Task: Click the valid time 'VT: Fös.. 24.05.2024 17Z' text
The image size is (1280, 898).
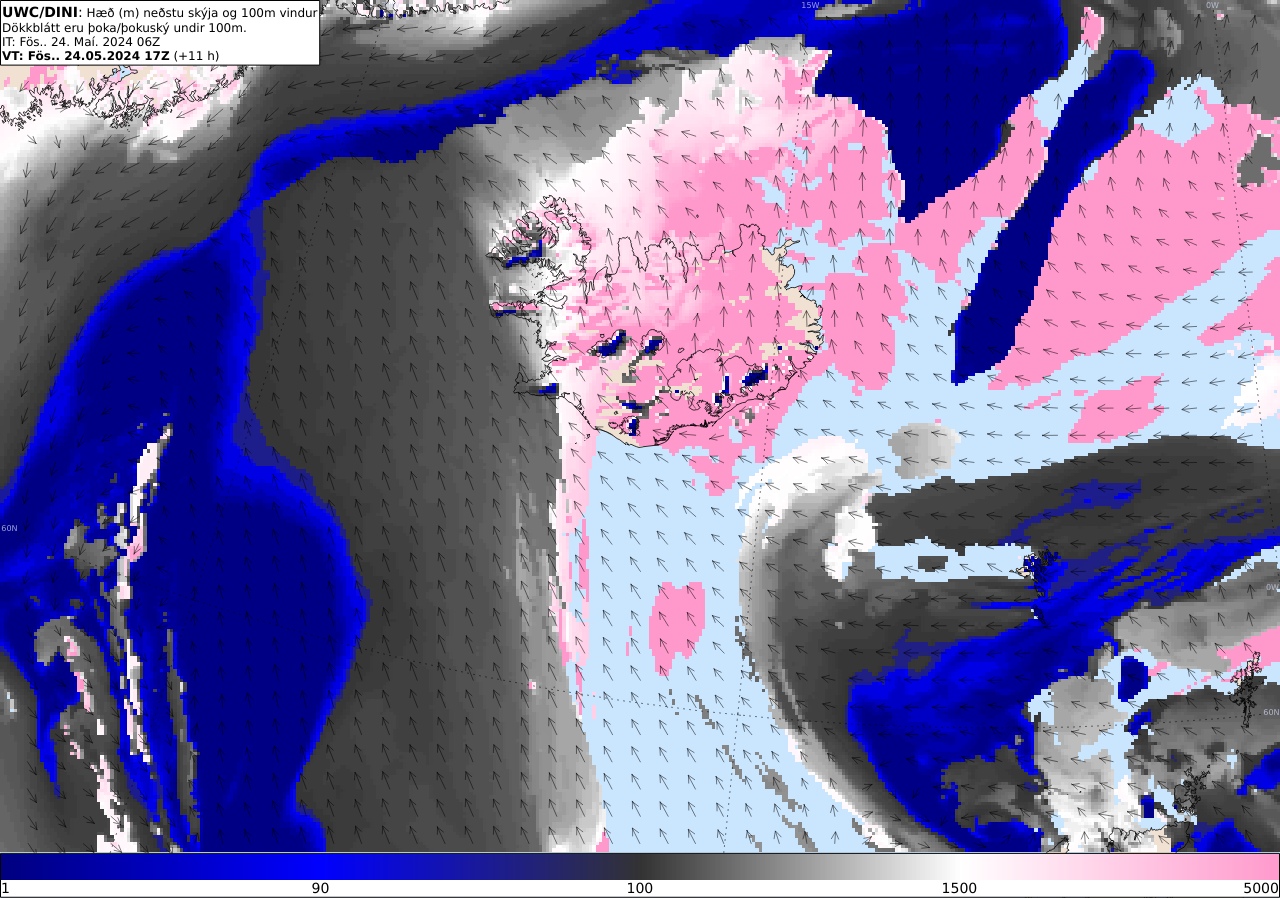Action: click(86, 56)
